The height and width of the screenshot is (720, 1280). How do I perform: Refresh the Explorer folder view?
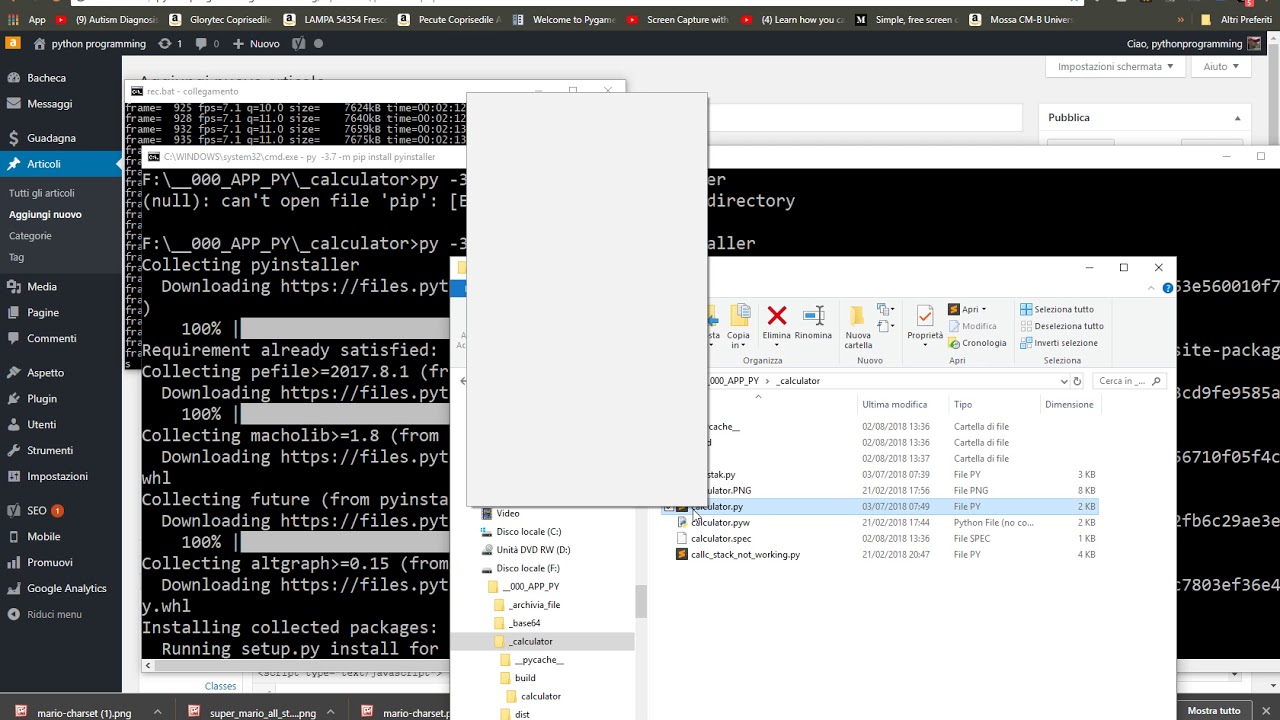coord(1077,381)
